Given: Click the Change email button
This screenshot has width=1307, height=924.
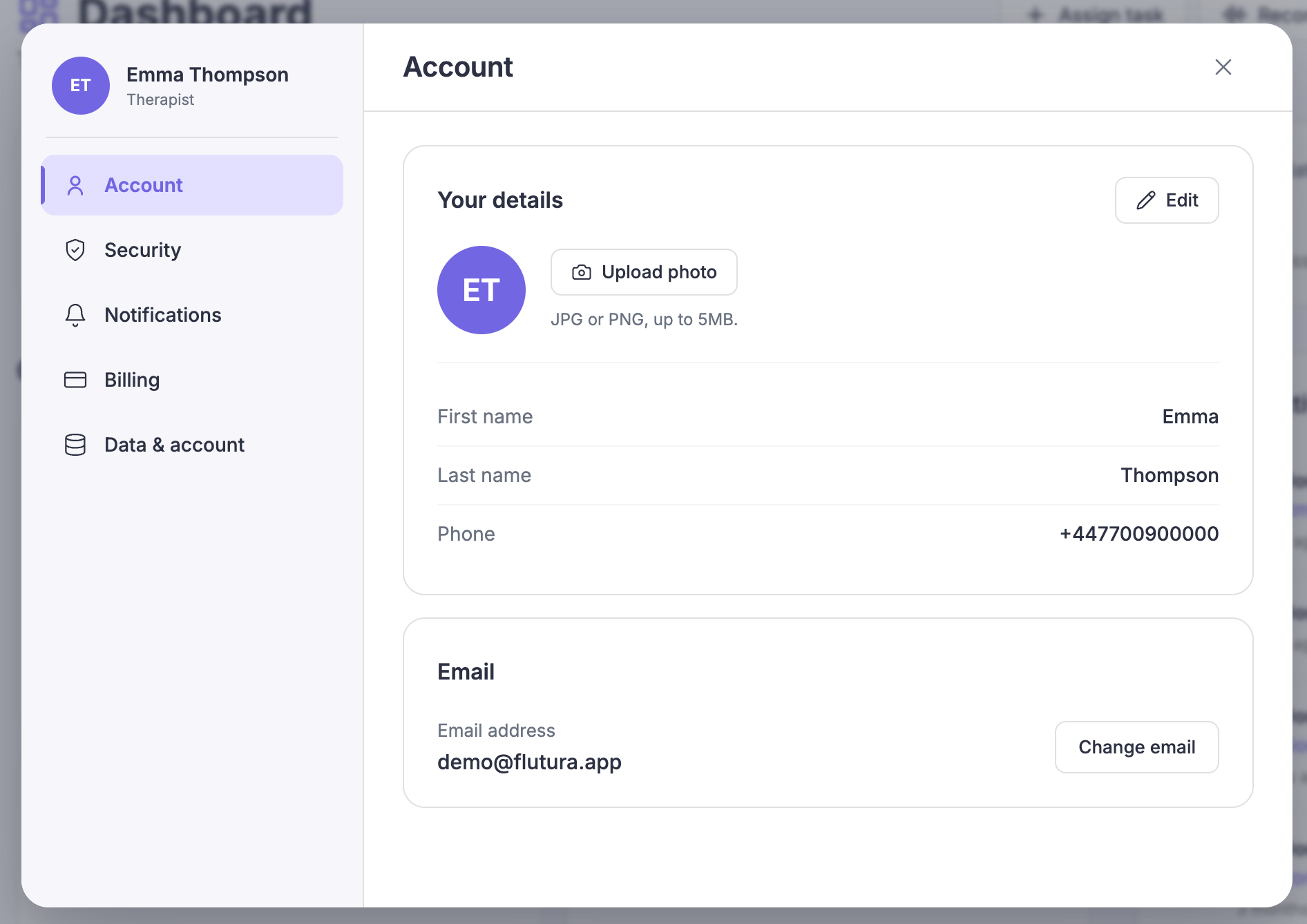Looking at the screenshot, I should tap(1136, 747).
